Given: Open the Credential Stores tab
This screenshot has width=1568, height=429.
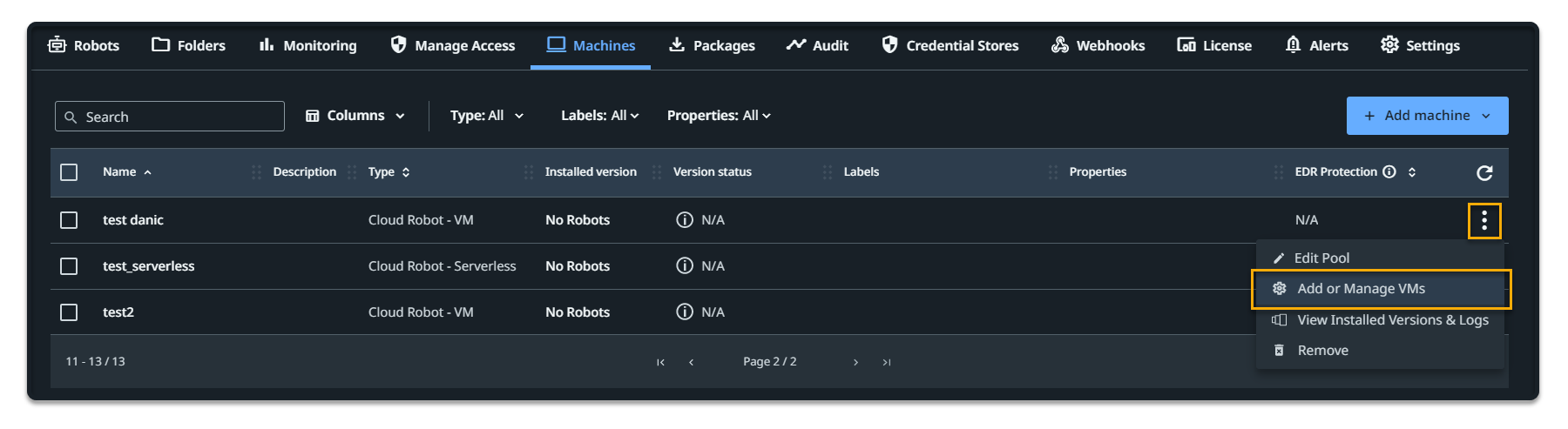Looking at the screenshot, I should pos(950,45).
